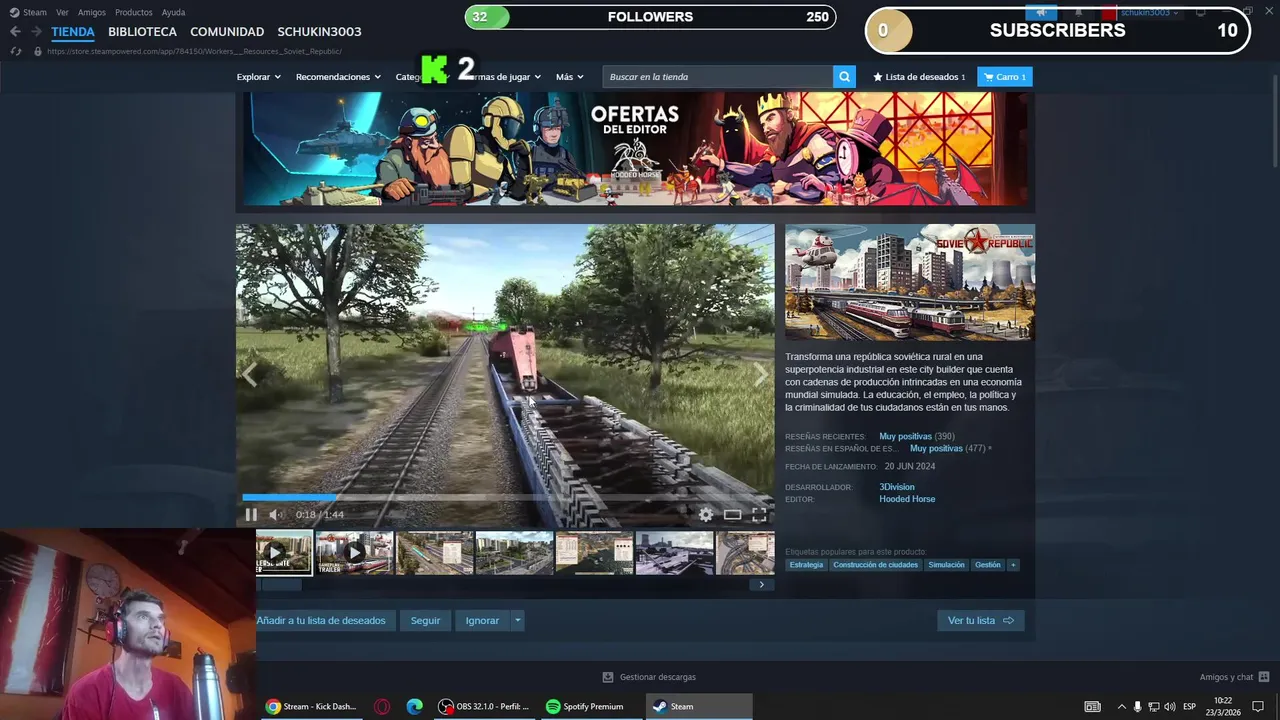This screenshot has width=1280, height=720.
Task: Expand the Recomendaciones dropdown
Action: click(x=338, y=77)
